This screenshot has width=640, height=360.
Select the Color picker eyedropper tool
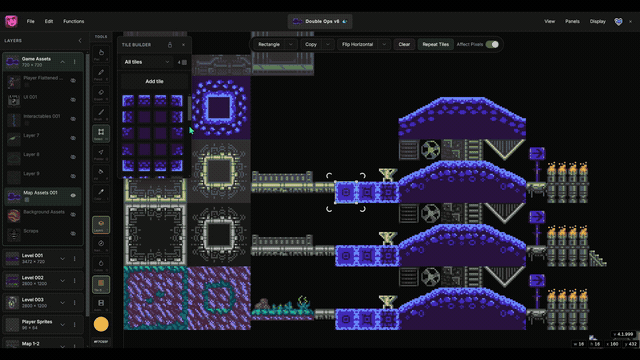click(101, 193)
